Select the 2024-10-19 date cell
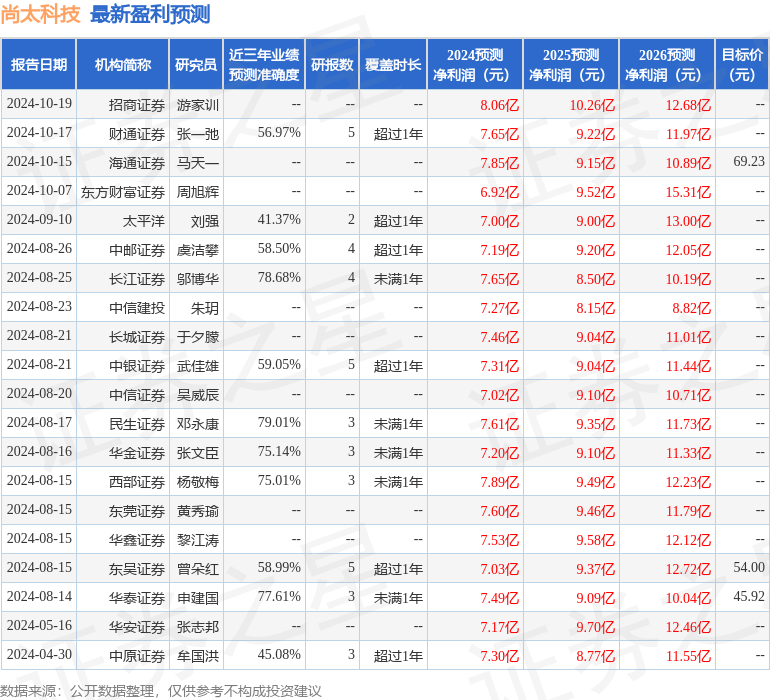 [x=39, y=104]
